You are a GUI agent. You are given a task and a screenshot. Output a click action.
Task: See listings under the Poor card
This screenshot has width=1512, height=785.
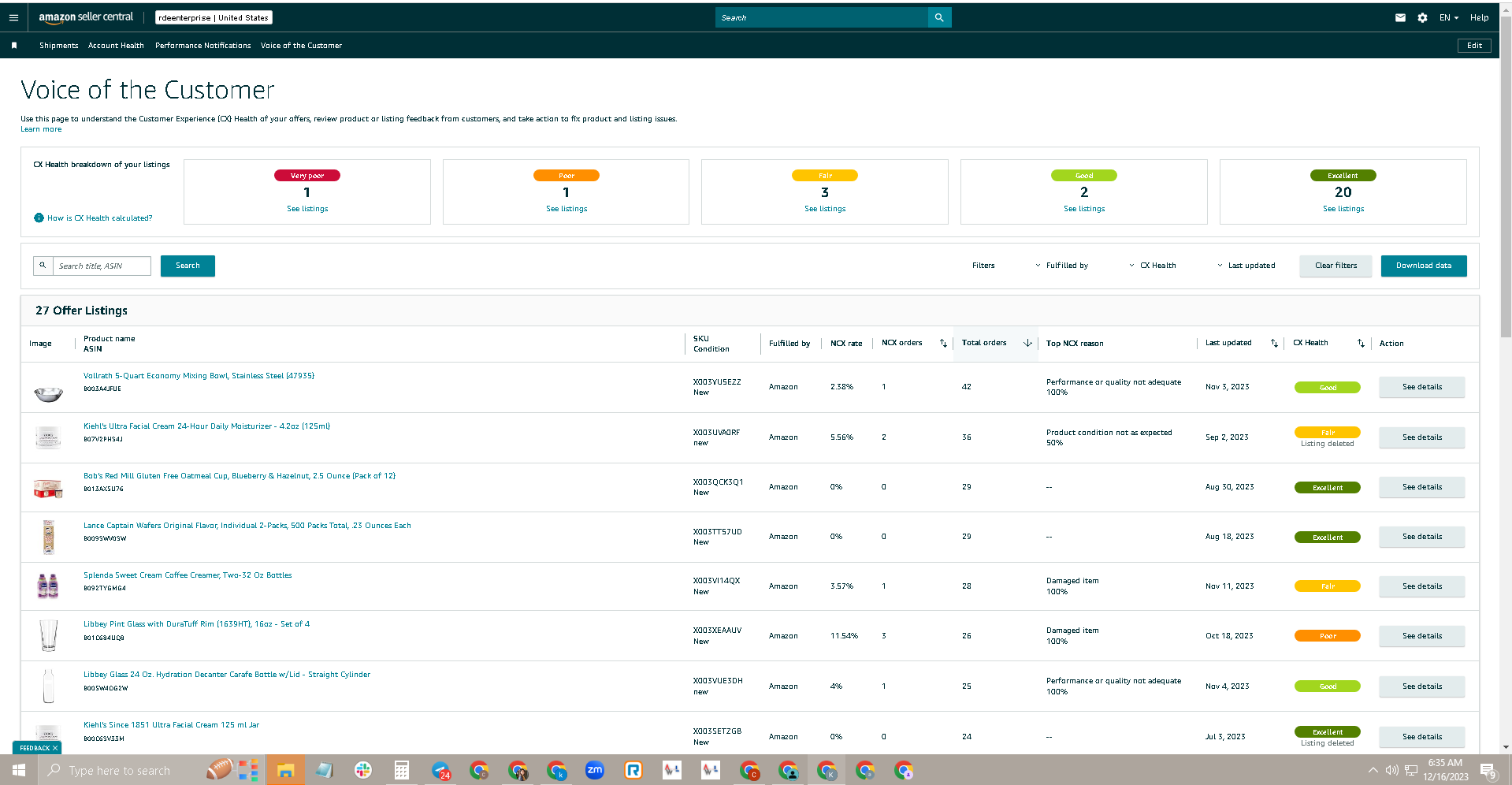567,209
